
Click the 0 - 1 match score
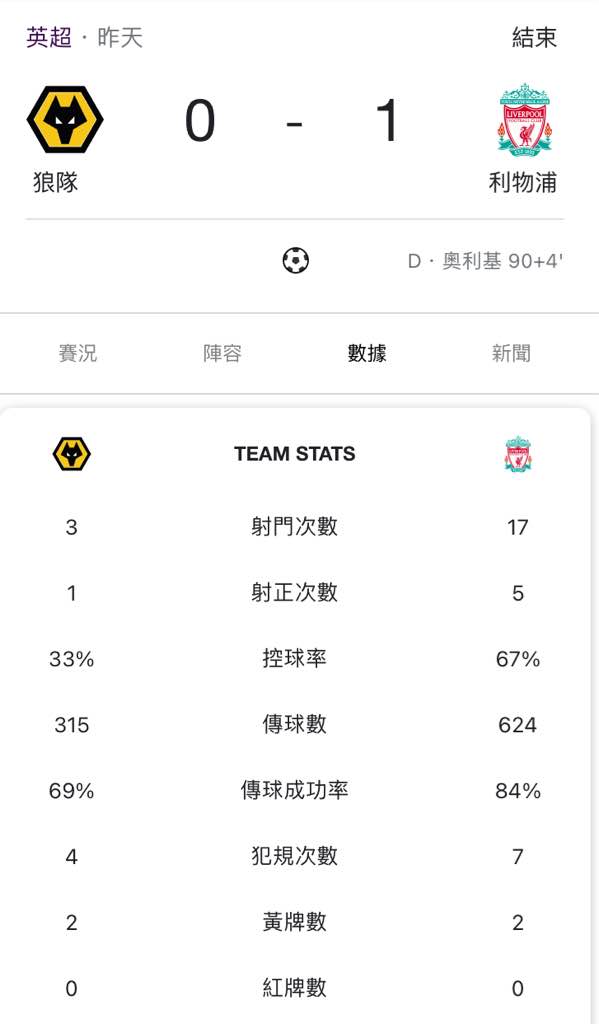pyautogui.click(x=293, y=121)
